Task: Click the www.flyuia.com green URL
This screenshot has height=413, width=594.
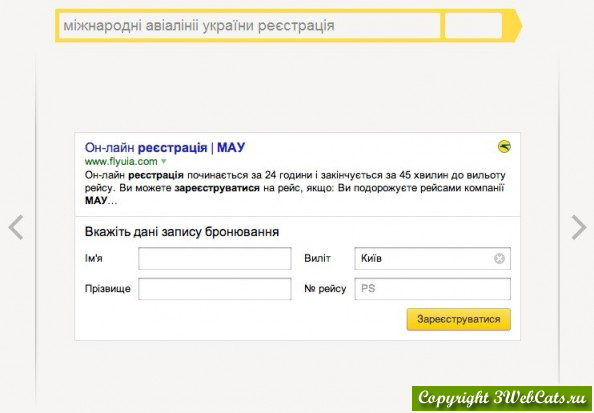Action: 121,161
